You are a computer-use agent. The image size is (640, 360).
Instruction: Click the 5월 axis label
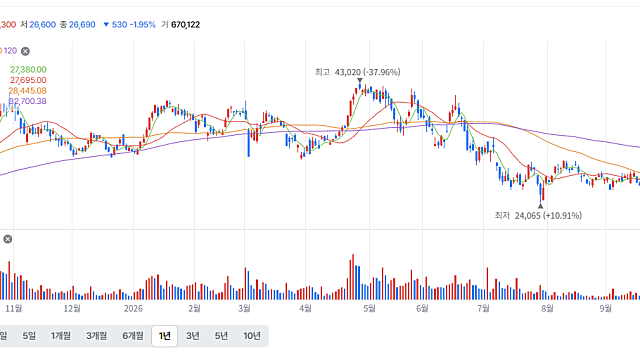(369, 309)
